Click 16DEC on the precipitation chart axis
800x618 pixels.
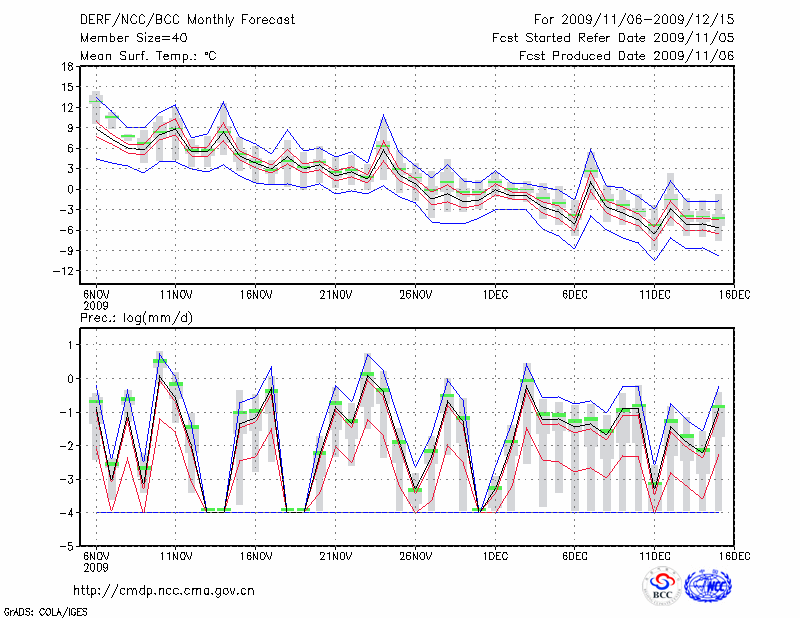point(735,555)
